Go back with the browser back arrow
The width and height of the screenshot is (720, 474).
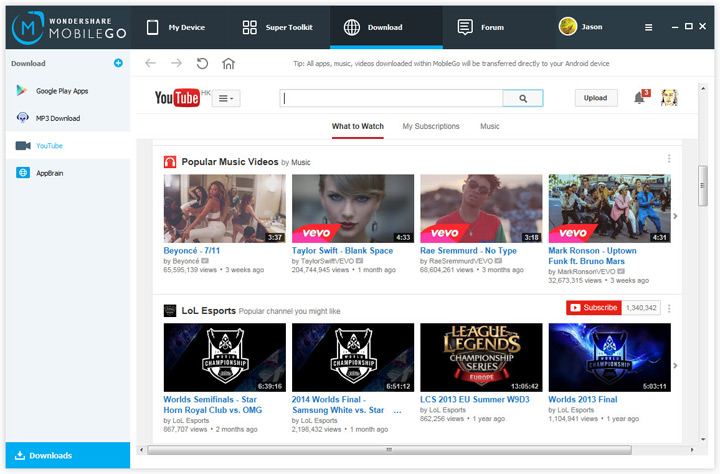click(150, 63)
